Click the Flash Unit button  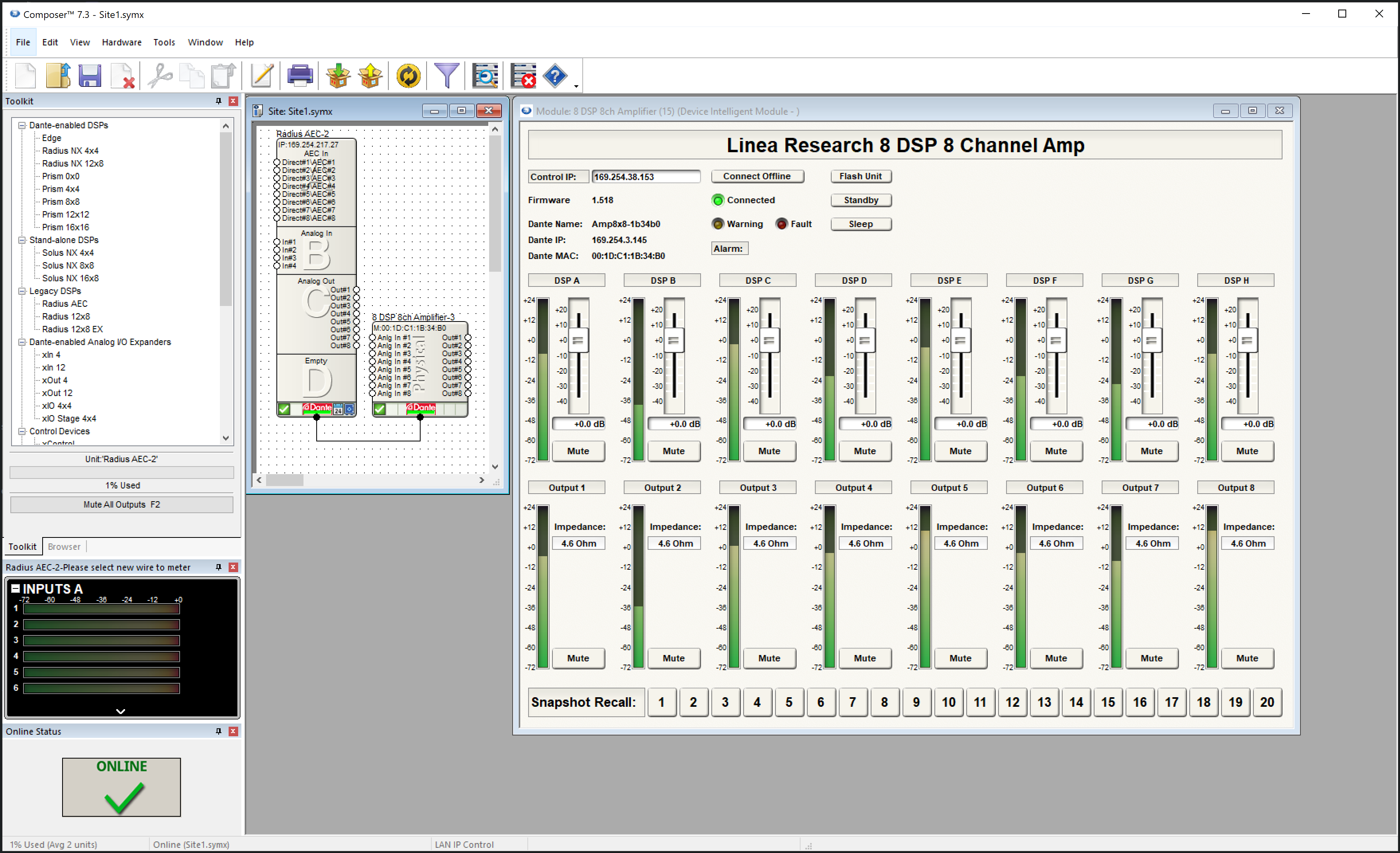(x=861, y=176)
